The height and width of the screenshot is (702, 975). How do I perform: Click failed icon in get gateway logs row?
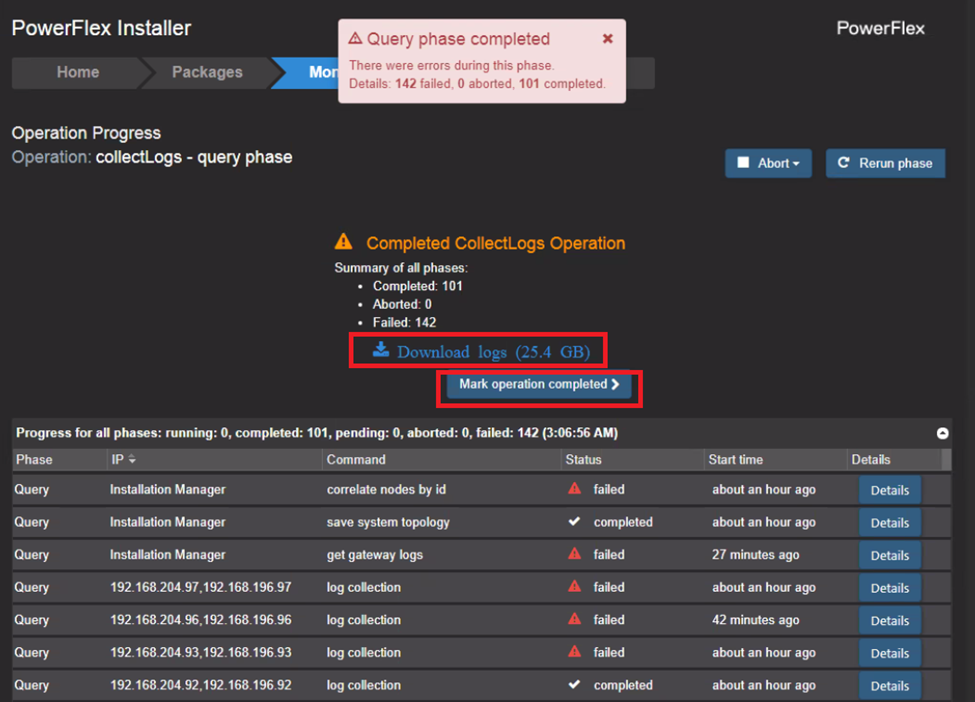[x=575, y=553]
